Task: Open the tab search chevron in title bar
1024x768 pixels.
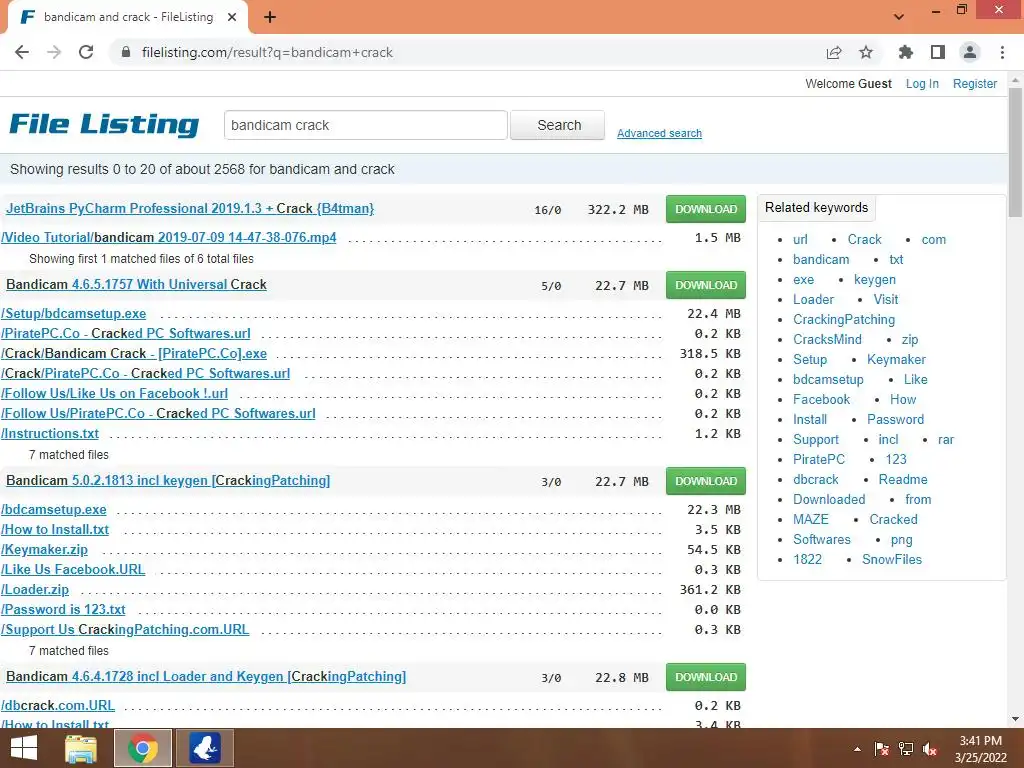Action: (x=899, y=17)
